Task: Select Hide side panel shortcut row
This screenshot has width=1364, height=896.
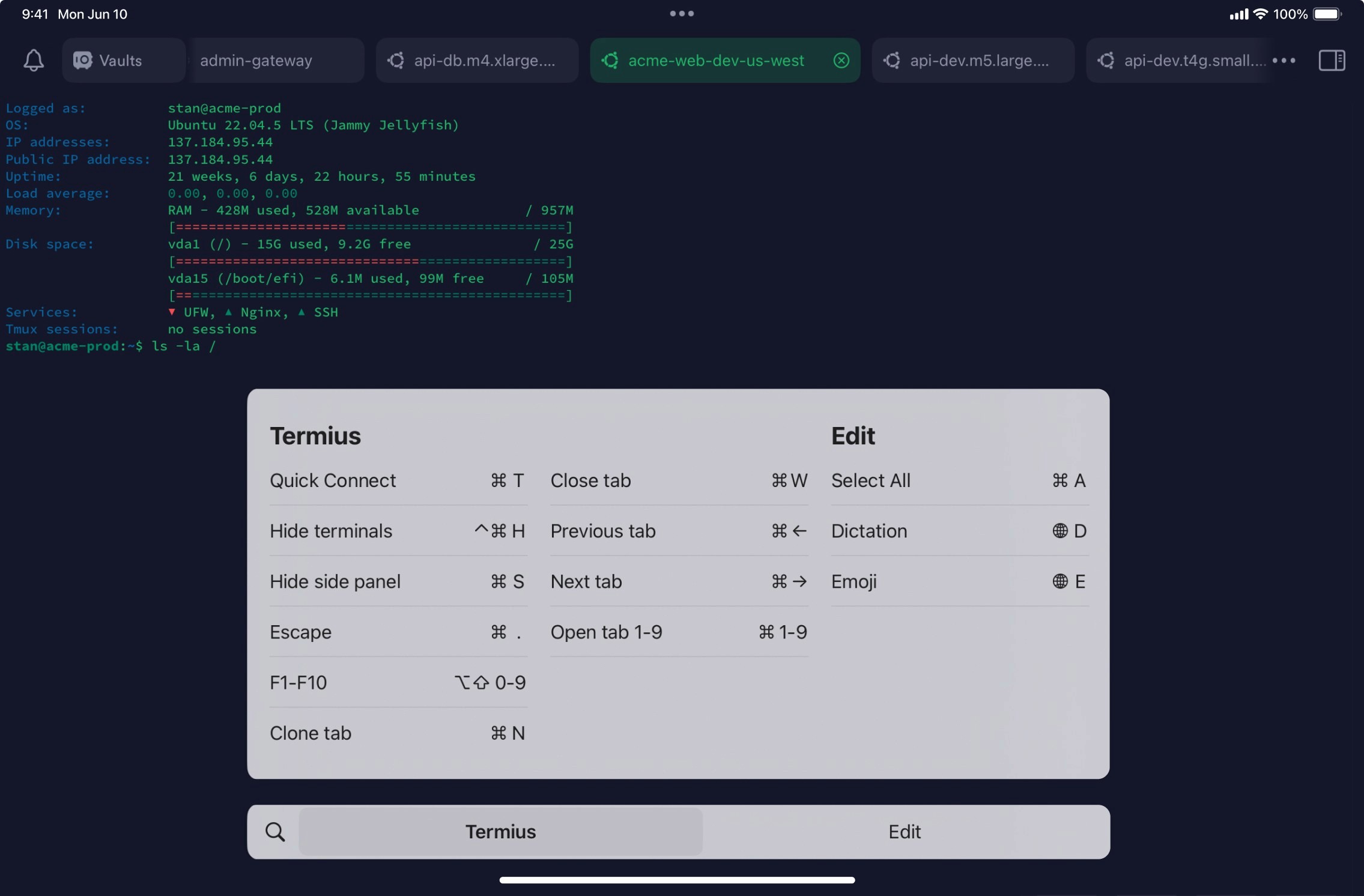Action: [398, 581]
